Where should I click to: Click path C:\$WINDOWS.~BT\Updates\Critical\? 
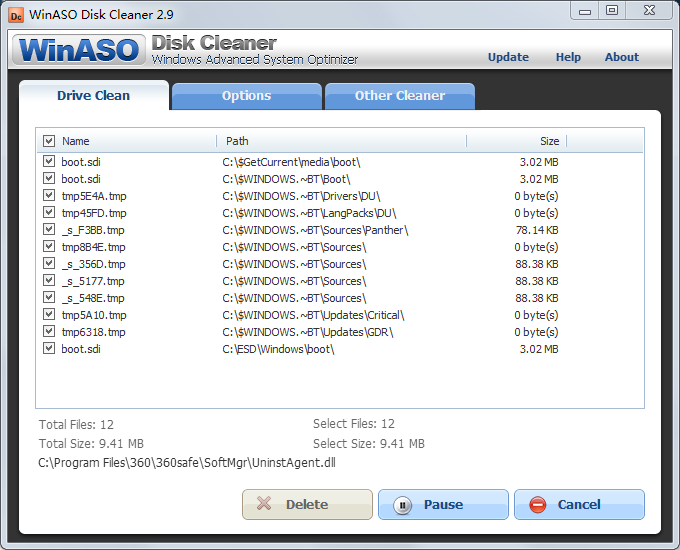click(314, 315)
